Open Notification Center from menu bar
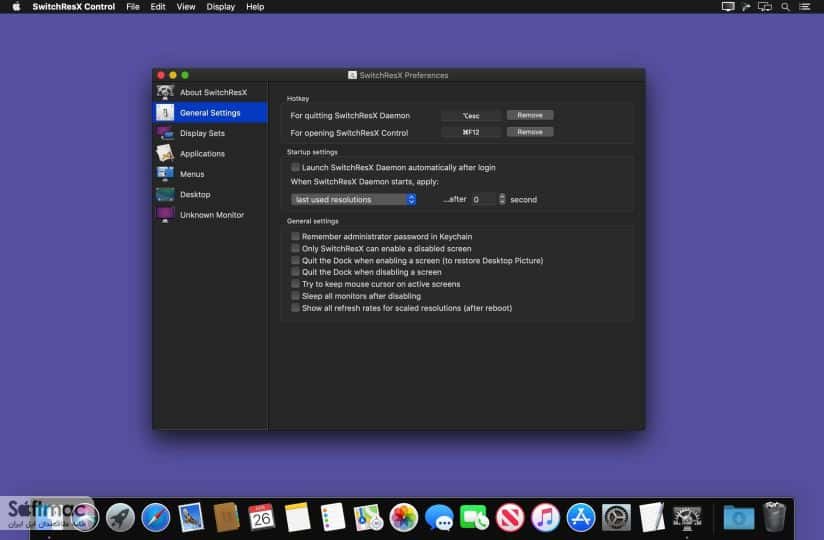Screen dimensions: 824x540 point(805,7)
